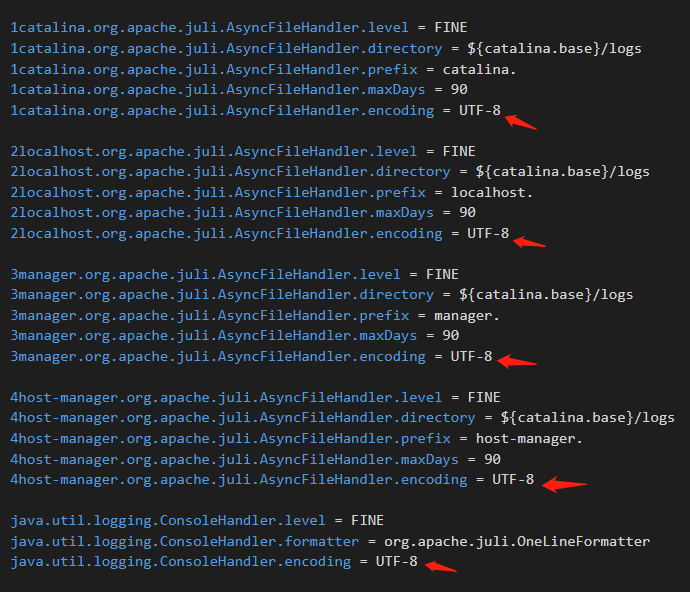Screen dimensions: 690x592
Task: Click the java.util.logging.ConsoleHandler.level key
Action: click(168, 521)
